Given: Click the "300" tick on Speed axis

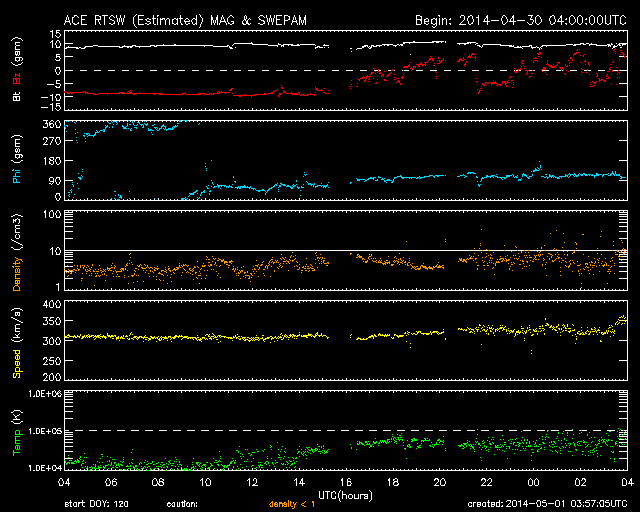Looking at the screenshot, I should (x=52, y=341).
